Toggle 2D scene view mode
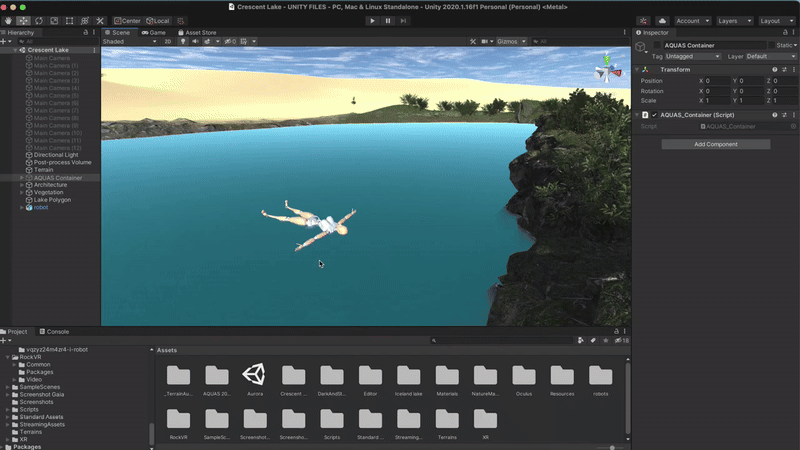Image resolution: width=800 pixels, height=450 pixels. coord(167,41)
